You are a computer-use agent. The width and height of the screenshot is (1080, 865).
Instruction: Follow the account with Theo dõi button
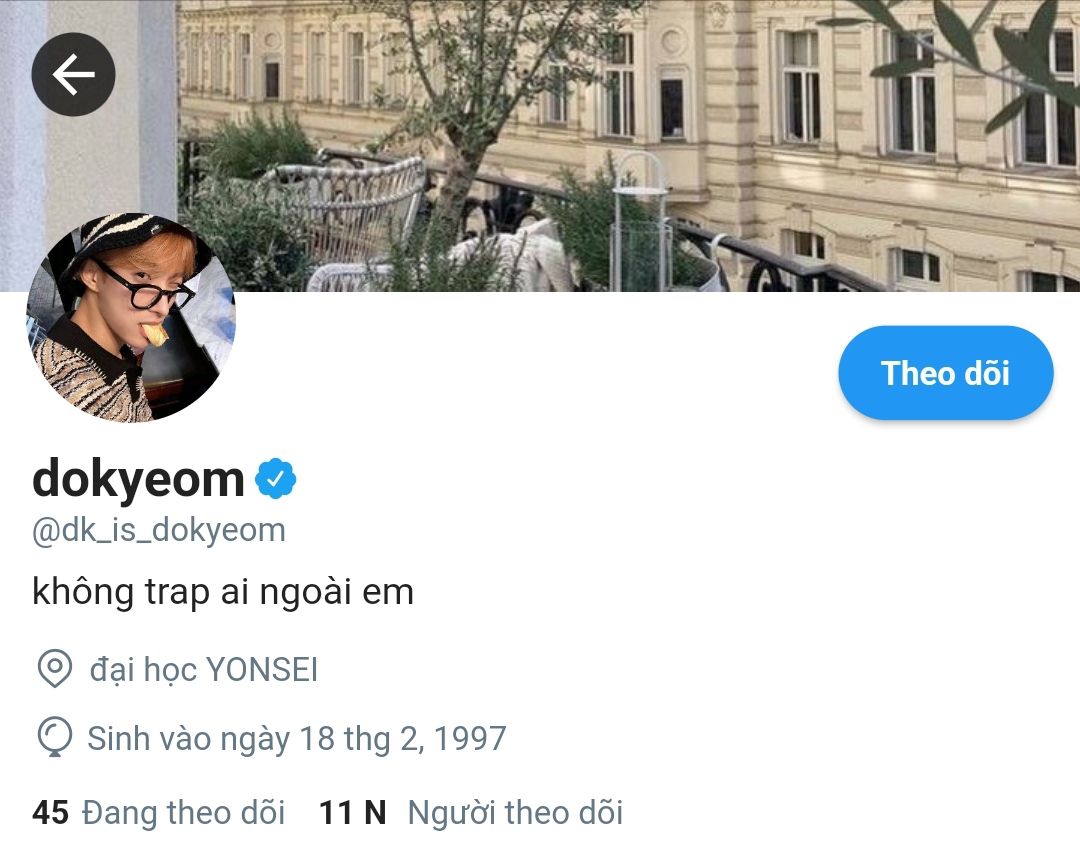pos(946,373)
